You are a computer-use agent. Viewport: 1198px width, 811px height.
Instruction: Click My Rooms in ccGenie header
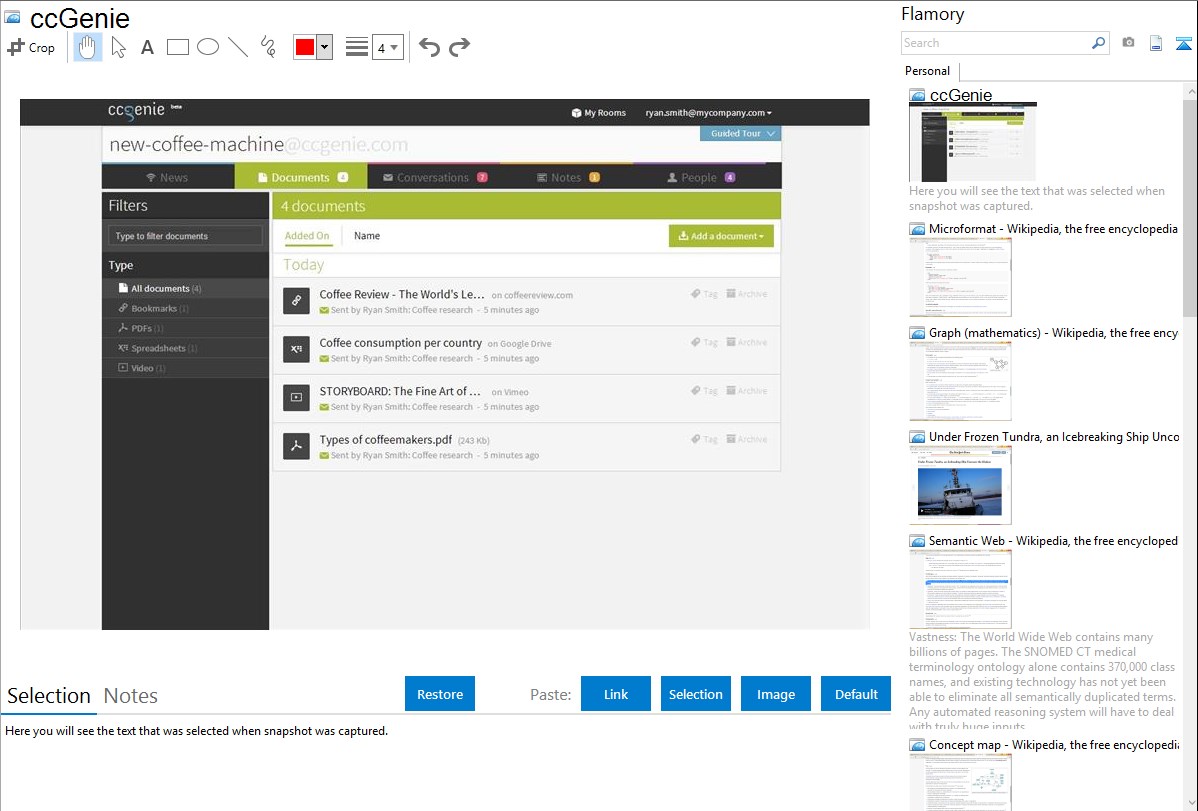598,112
